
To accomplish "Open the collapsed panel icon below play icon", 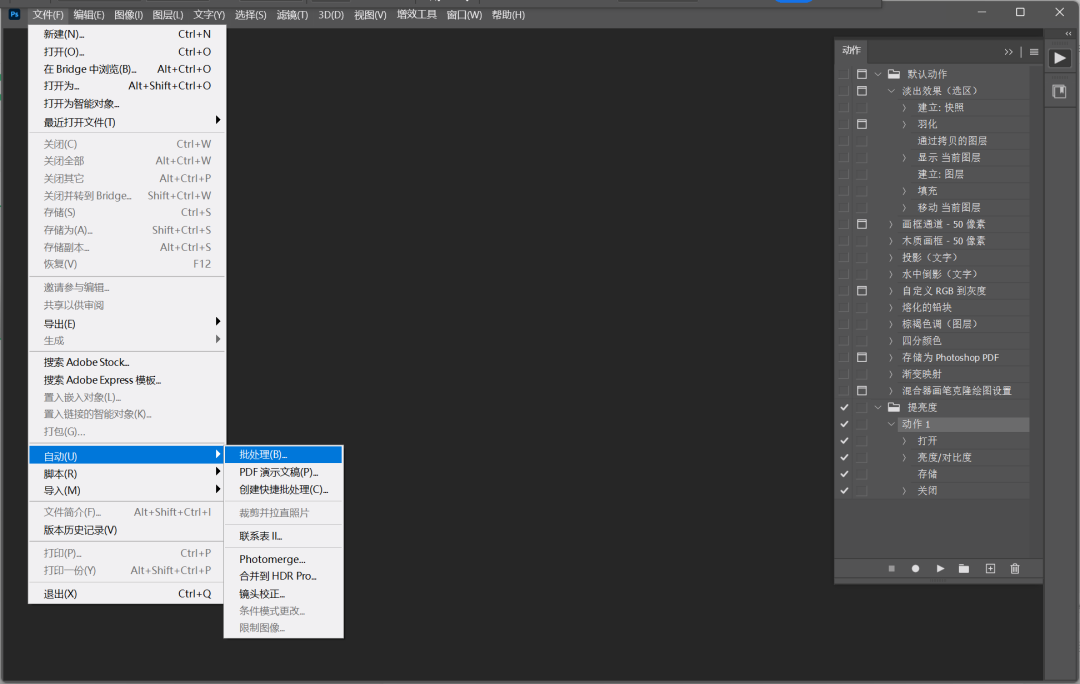I will (x=1059, y=91).
